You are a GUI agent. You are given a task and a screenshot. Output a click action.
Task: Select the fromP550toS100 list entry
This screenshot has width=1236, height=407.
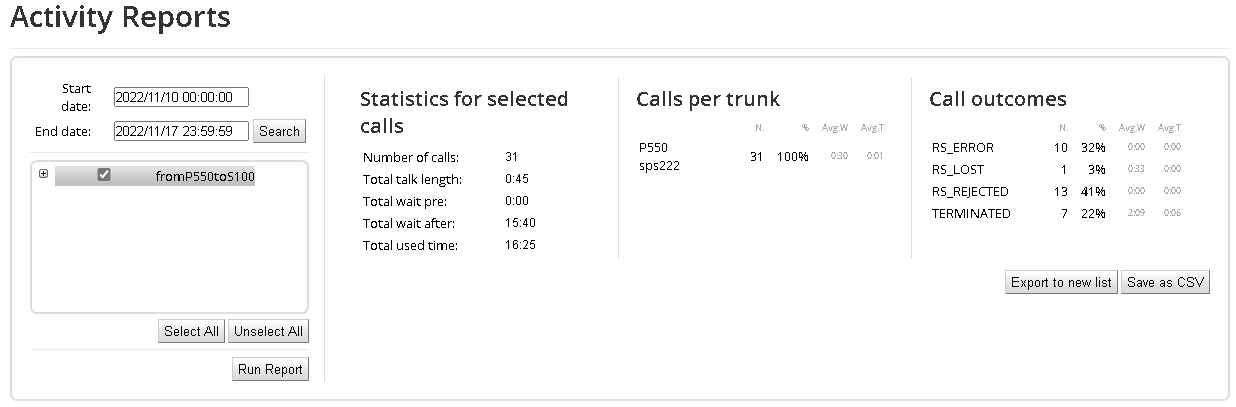[205, 176]
